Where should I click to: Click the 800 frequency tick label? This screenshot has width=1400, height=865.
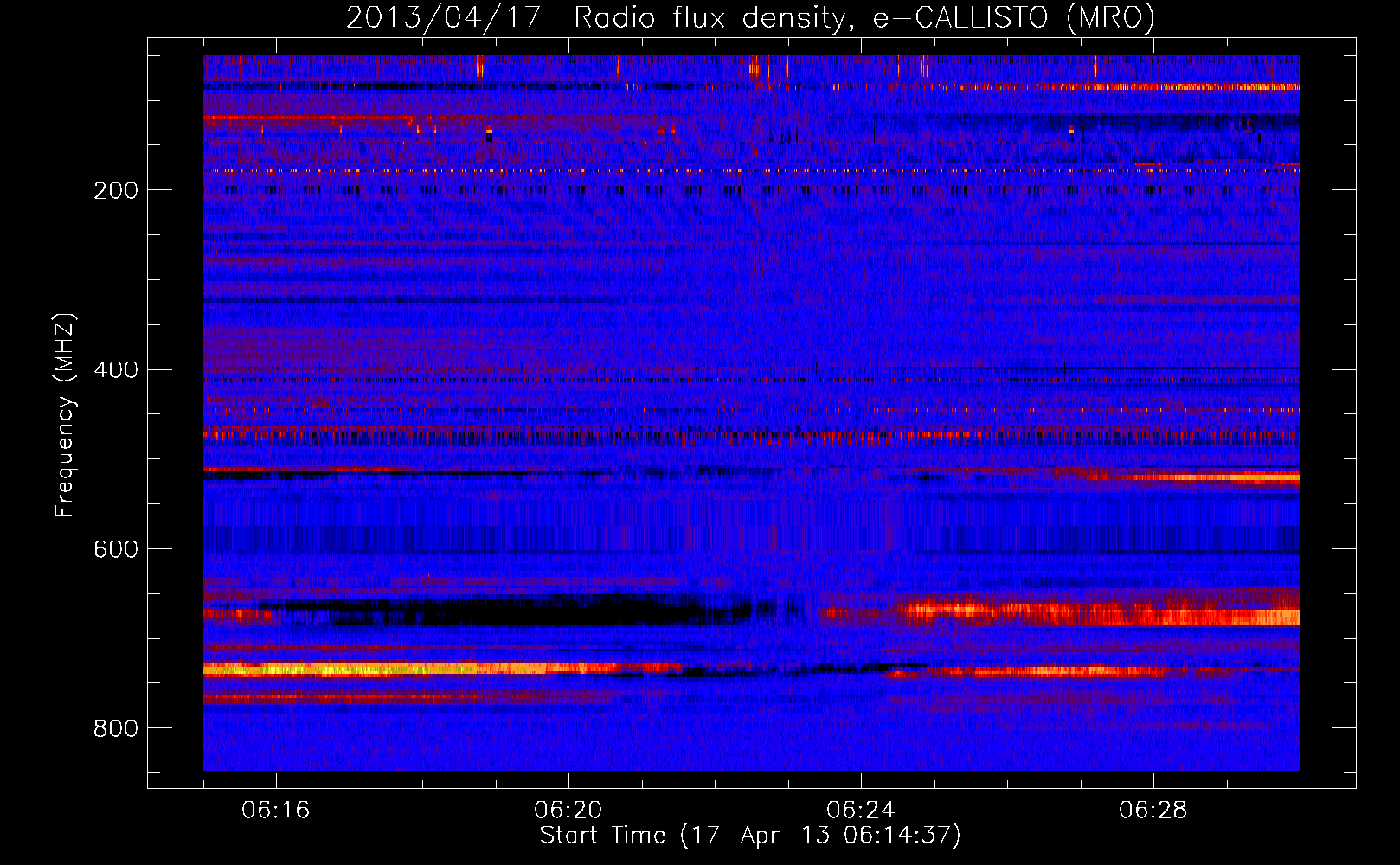116,728
